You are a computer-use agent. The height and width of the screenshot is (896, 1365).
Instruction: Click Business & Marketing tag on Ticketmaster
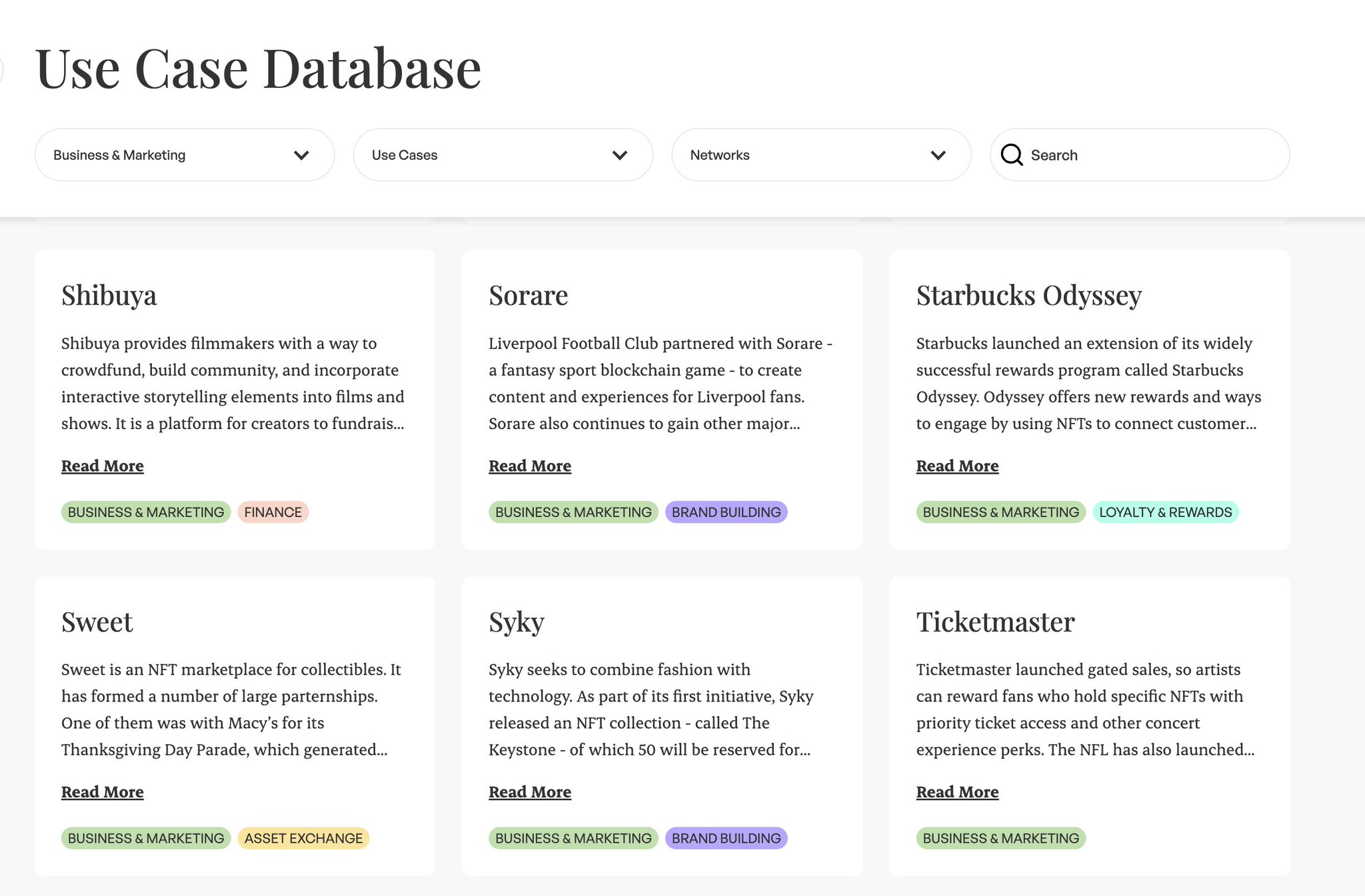click(1001, 838)
